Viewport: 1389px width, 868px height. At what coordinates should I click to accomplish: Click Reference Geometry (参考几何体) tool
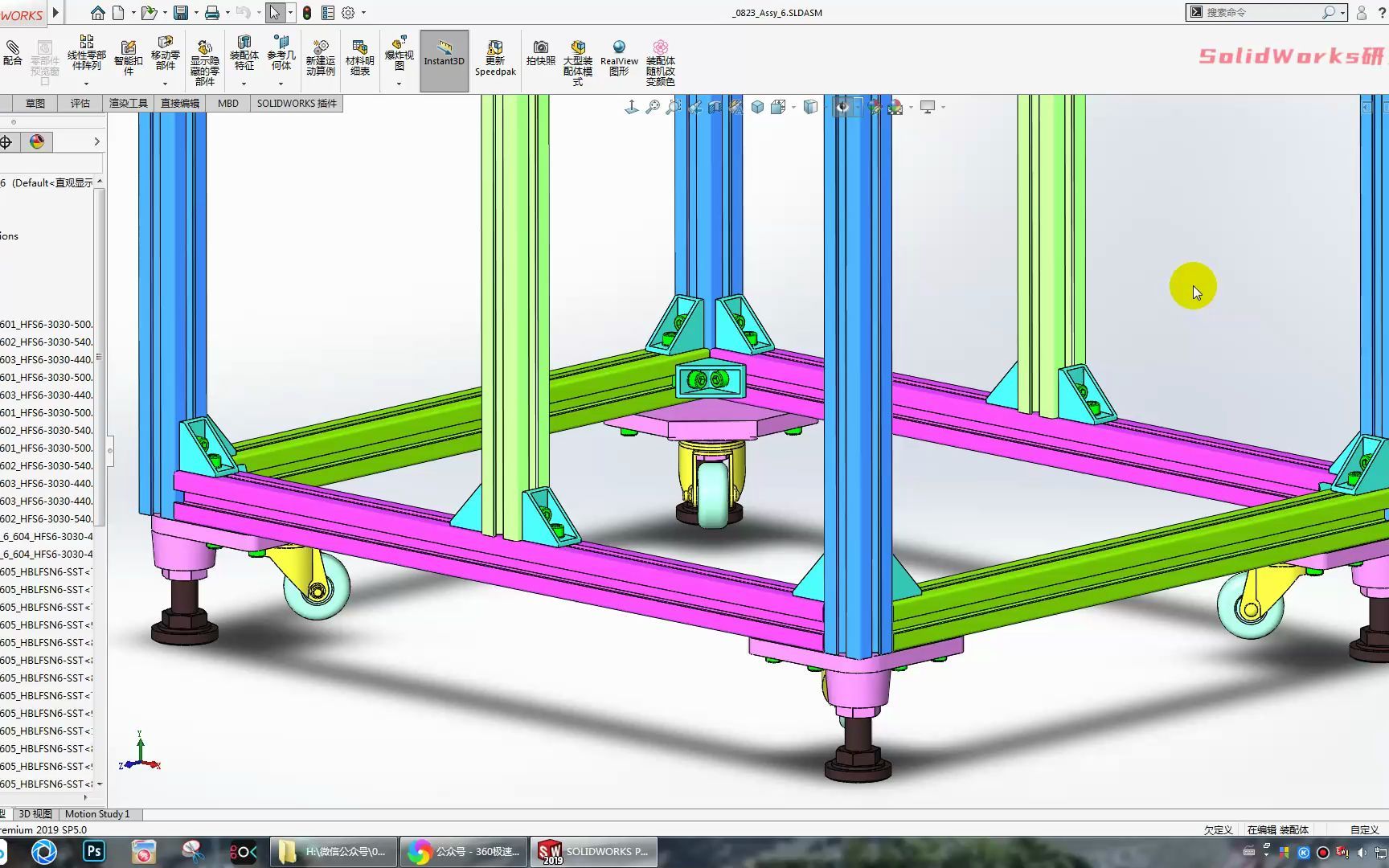(281, 53)
